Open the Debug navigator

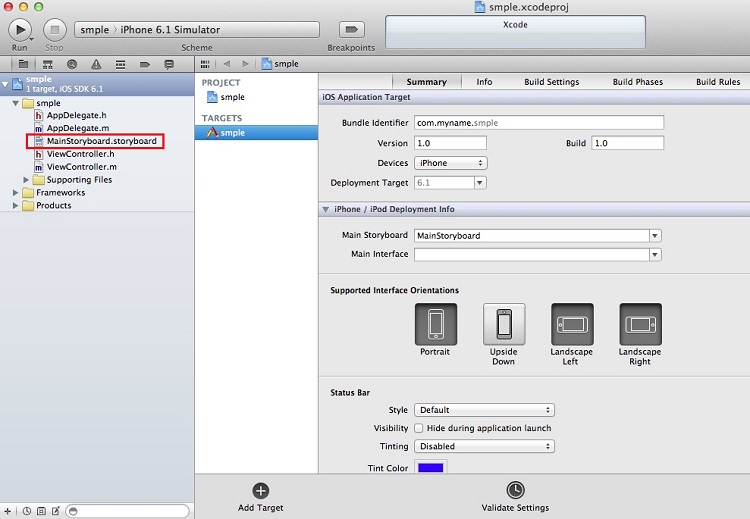pyautogui.click(x=121, y=64)
